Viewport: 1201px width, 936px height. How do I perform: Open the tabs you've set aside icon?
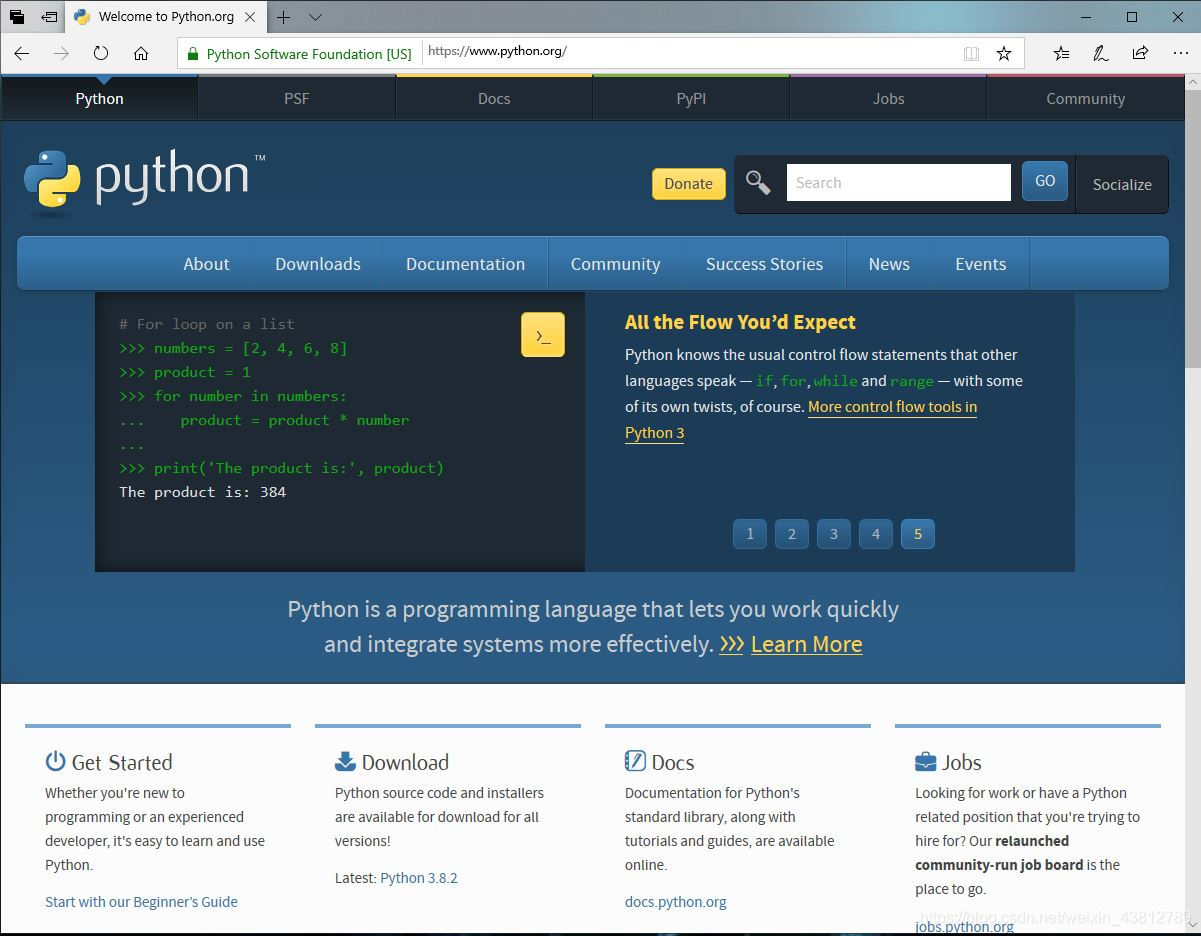pyautogui.click(x=17, y=17)
